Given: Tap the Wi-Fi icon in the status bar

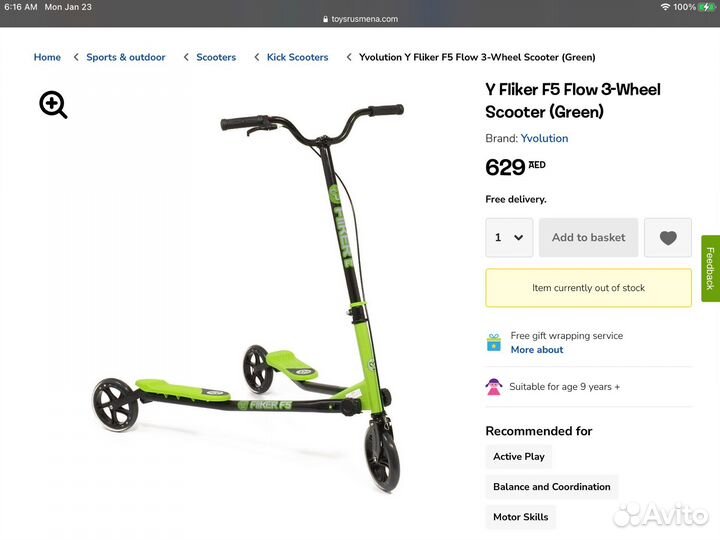Looking at the screenshot, I should 665,7.
